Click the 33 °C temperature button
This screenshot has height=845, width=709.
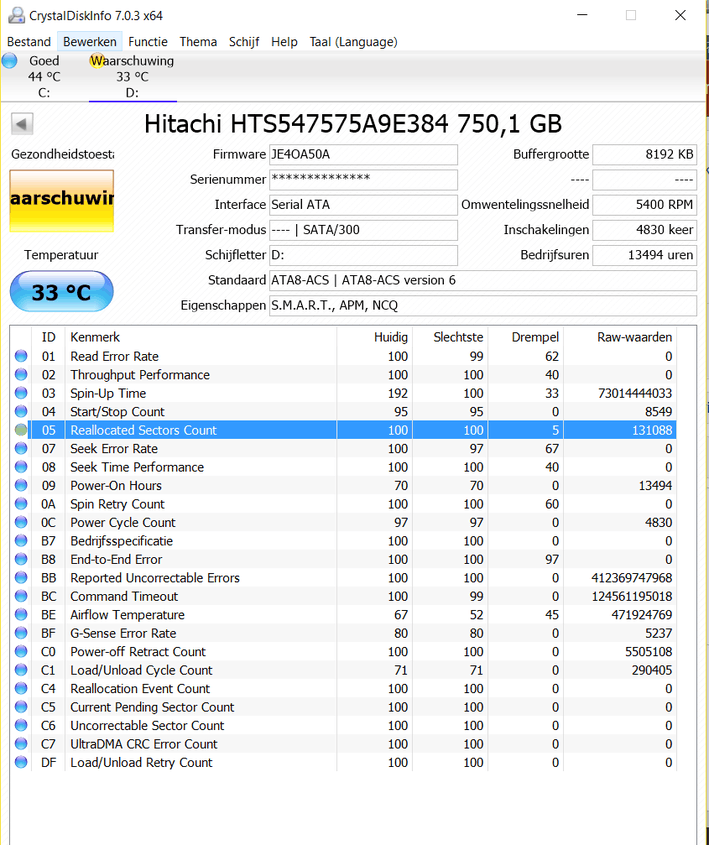(x=61, y=292)
